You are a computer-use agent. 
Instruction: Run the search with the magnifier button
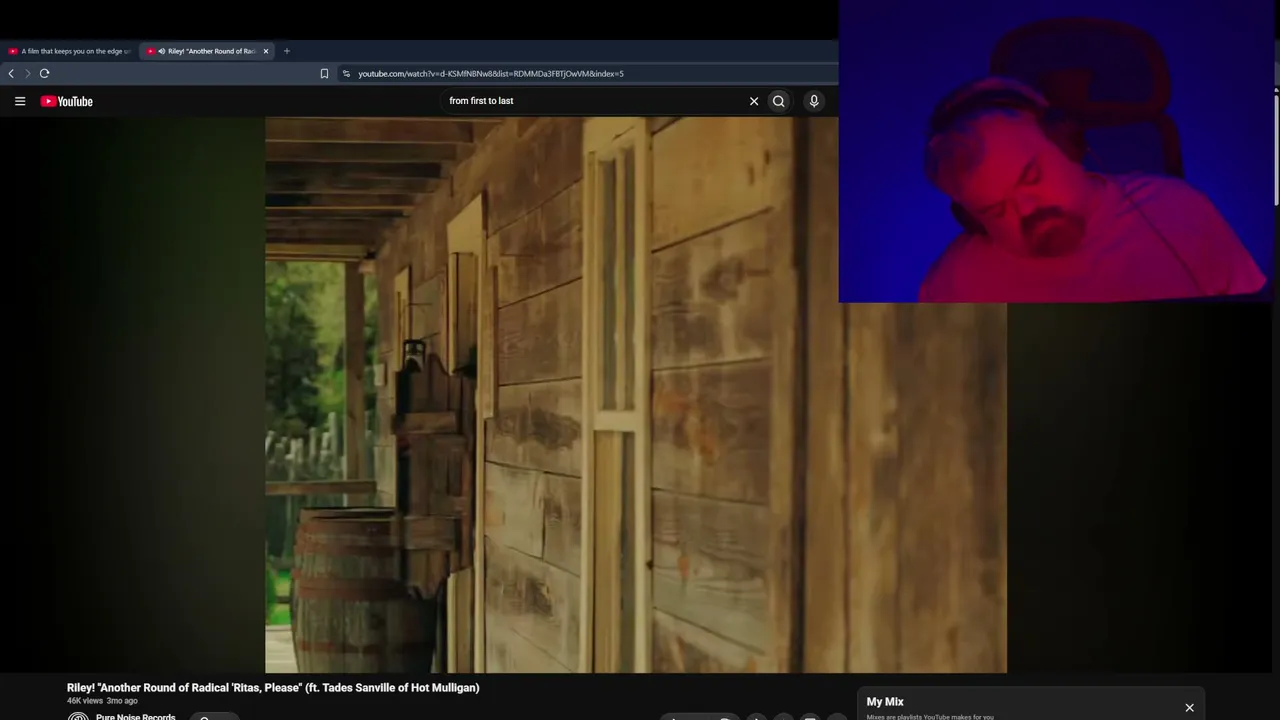779,101
